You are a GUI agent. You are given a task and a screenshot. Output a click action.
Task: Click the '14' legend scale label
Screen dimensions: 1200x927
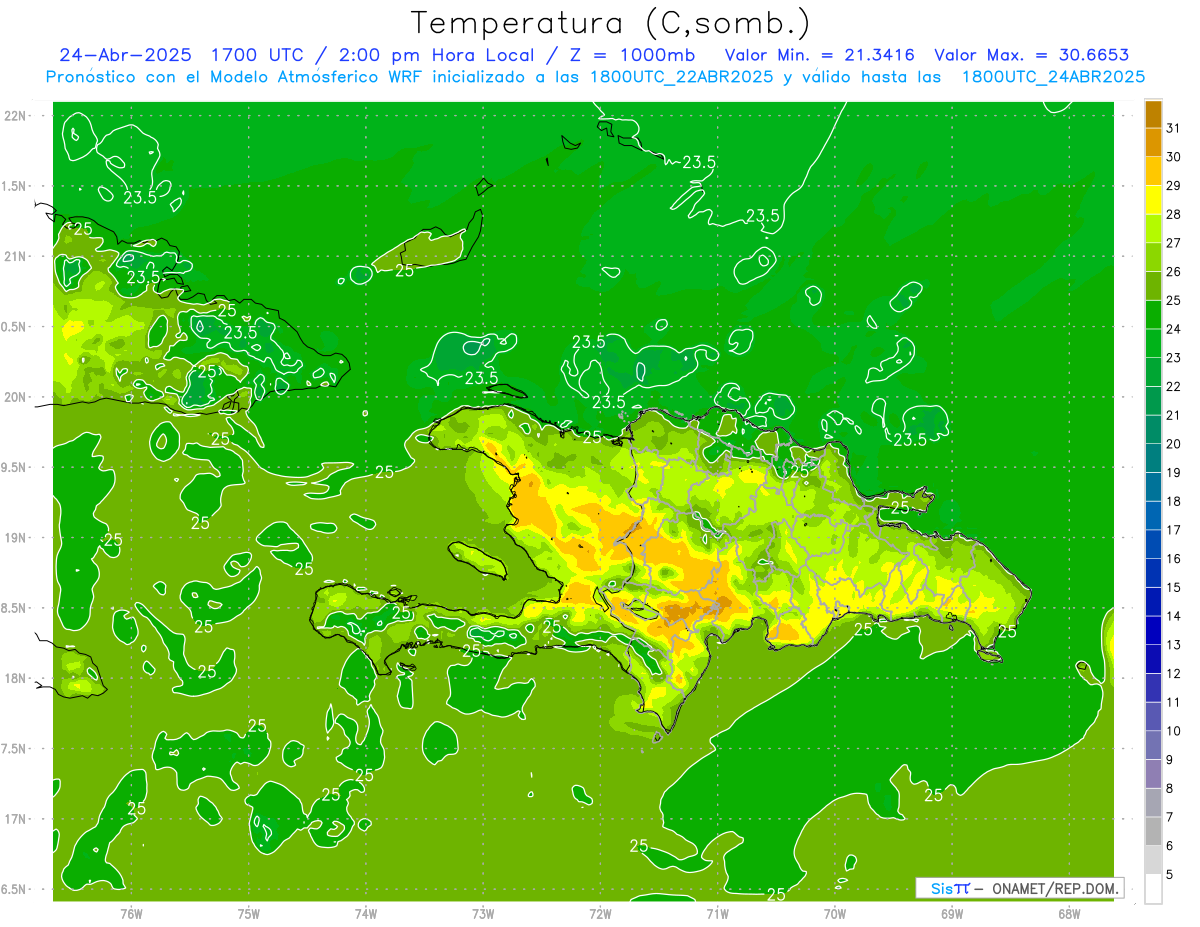[x=1174, y=616]
